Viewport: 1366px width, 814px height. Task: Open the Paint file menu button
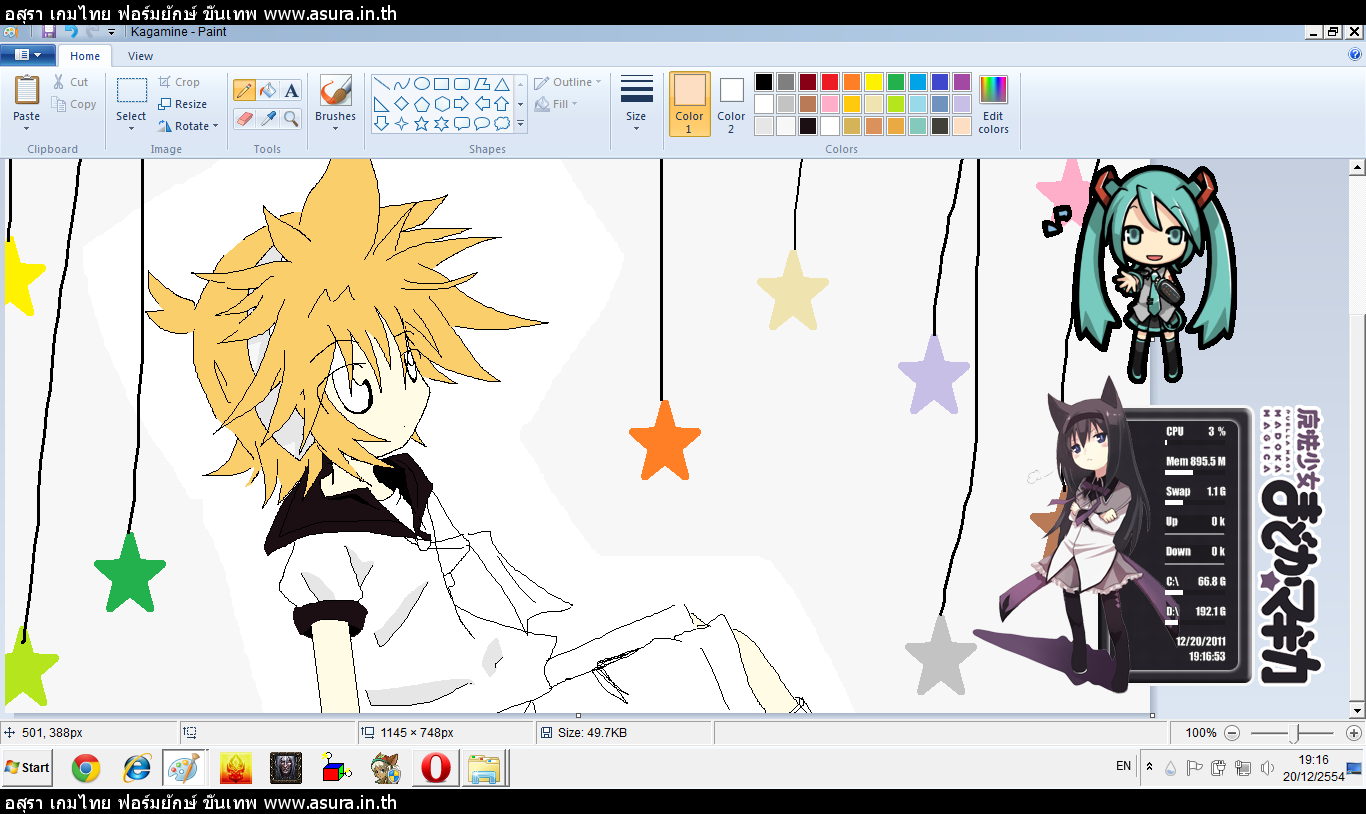pyautogui.click(x=28, y=55)
